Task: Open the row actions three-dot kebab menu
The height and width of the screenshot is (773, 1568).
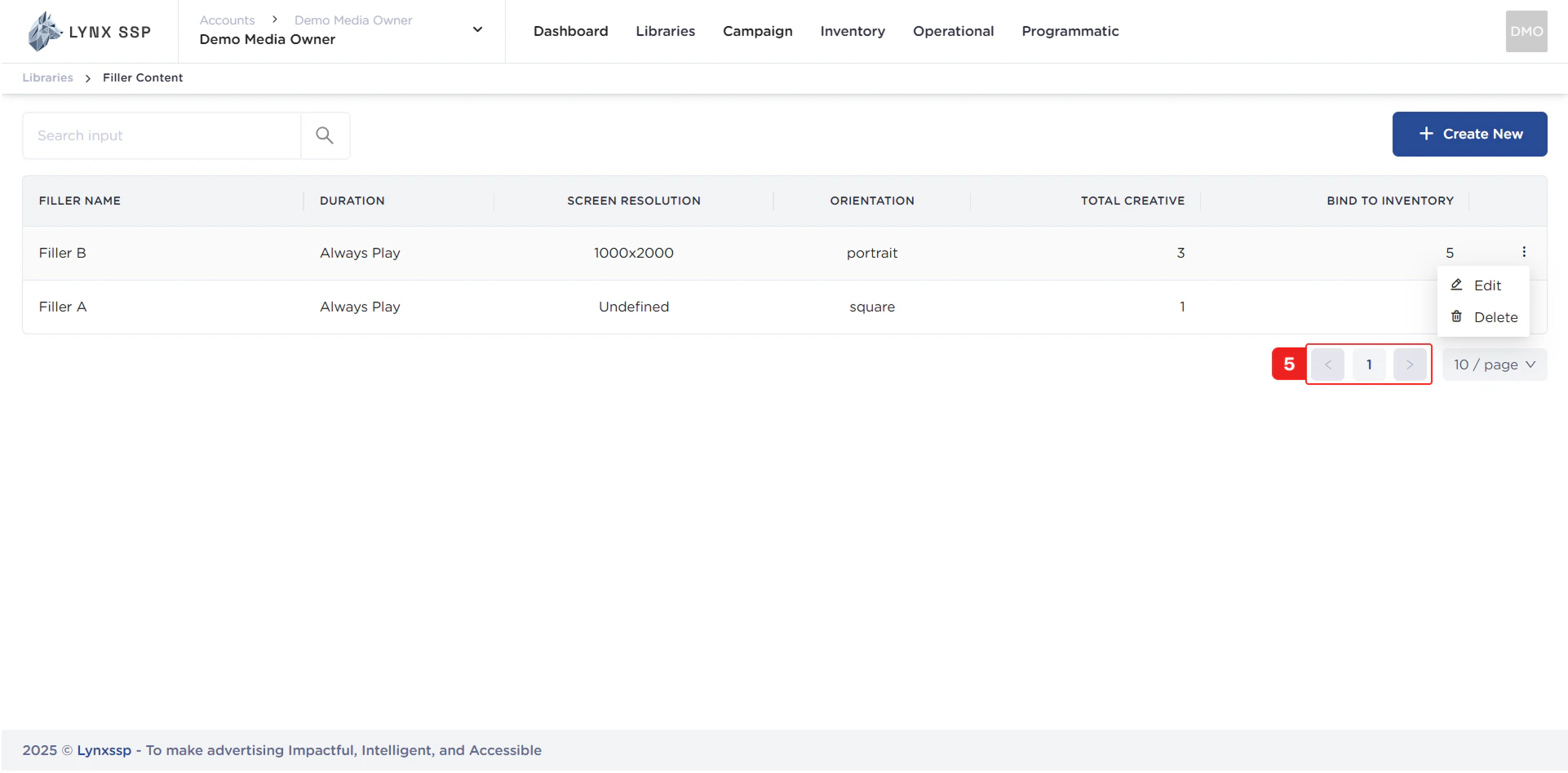Action: [1524, 252]
